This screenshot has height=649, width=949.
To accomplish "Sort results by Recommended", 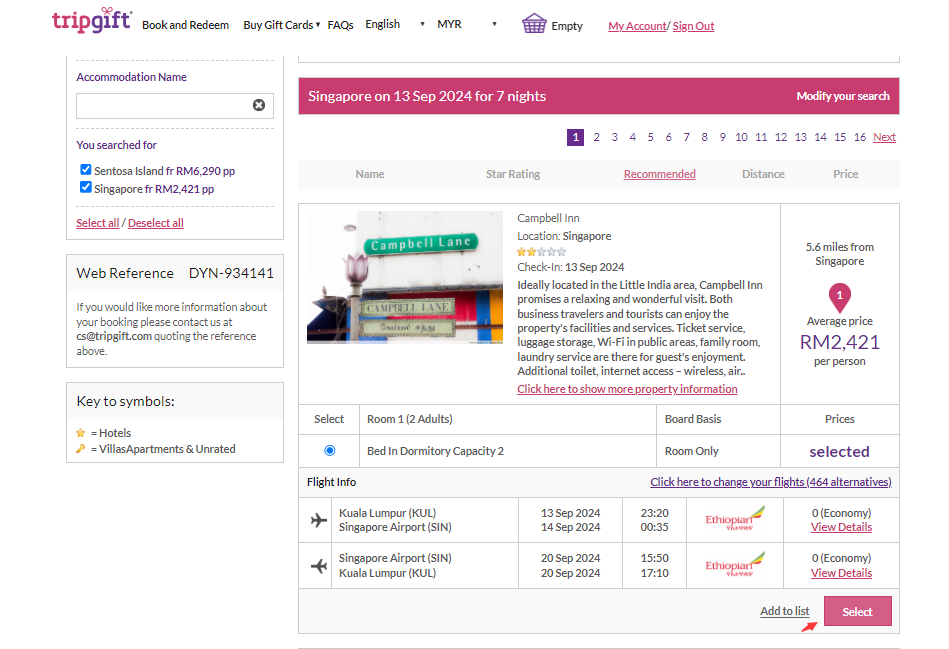I will click(x=659, y=174).
